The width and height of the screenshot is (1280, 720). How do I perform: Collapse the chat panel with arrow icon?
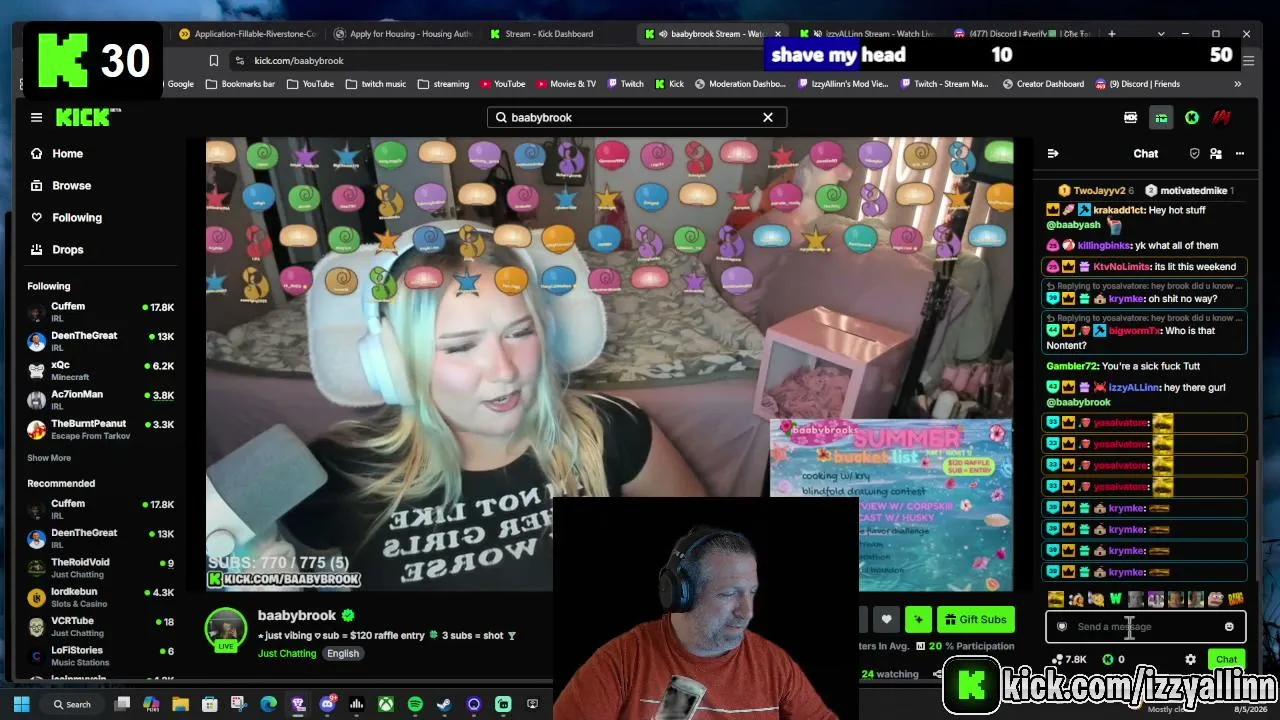coord(1053,153)
